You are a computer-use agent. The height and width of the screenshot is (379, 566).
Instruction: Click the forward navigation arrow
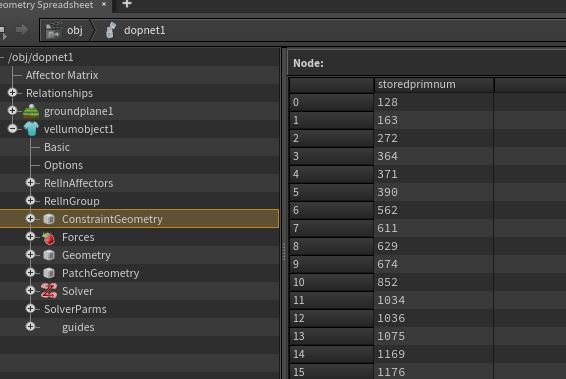coord(22,30)
